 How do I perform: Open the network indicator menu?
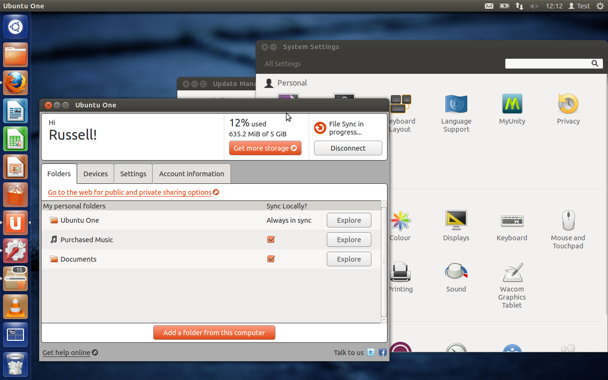click(519, 6)
